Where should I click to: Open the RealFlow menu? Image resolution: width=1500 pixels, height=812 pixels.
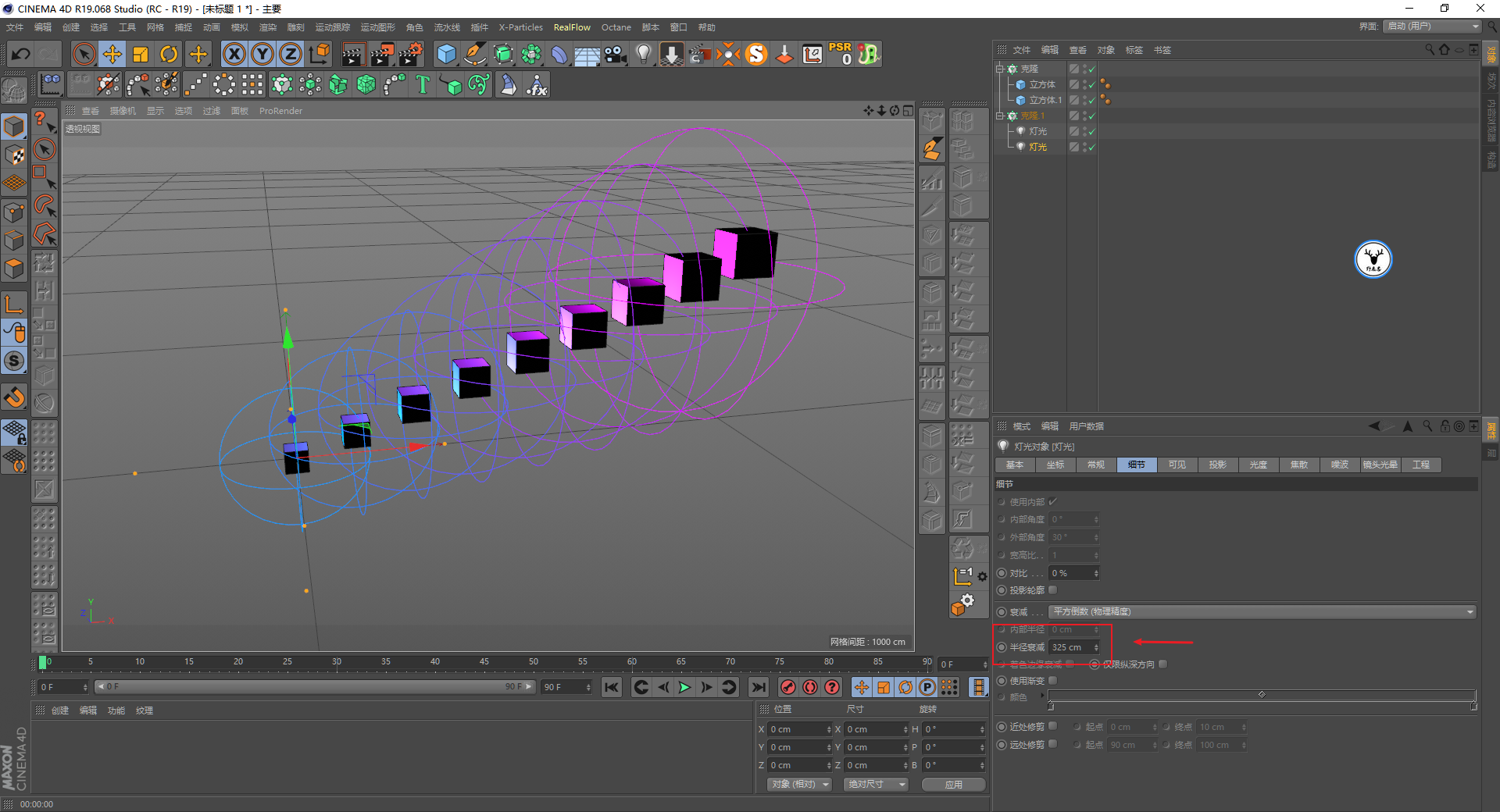572,27
